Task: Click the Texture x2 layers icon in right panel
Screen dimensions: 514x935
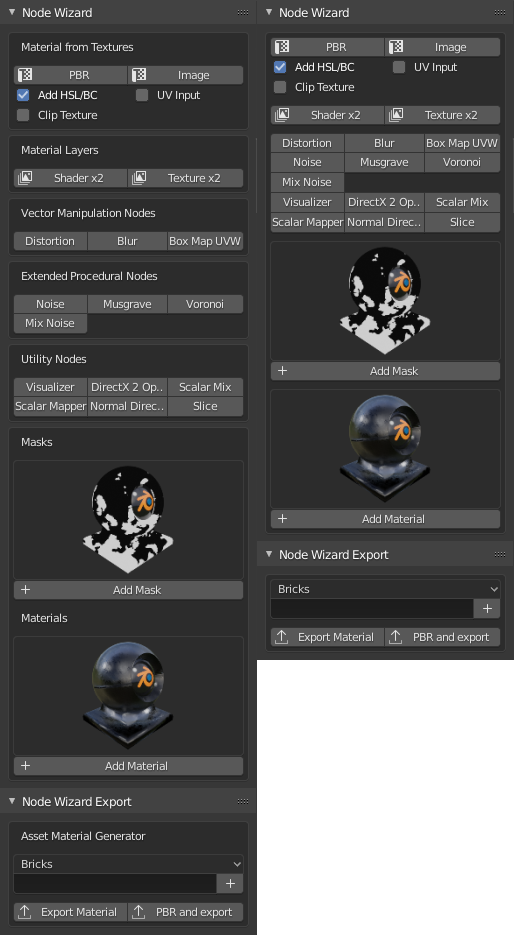Action: point(396,115)
